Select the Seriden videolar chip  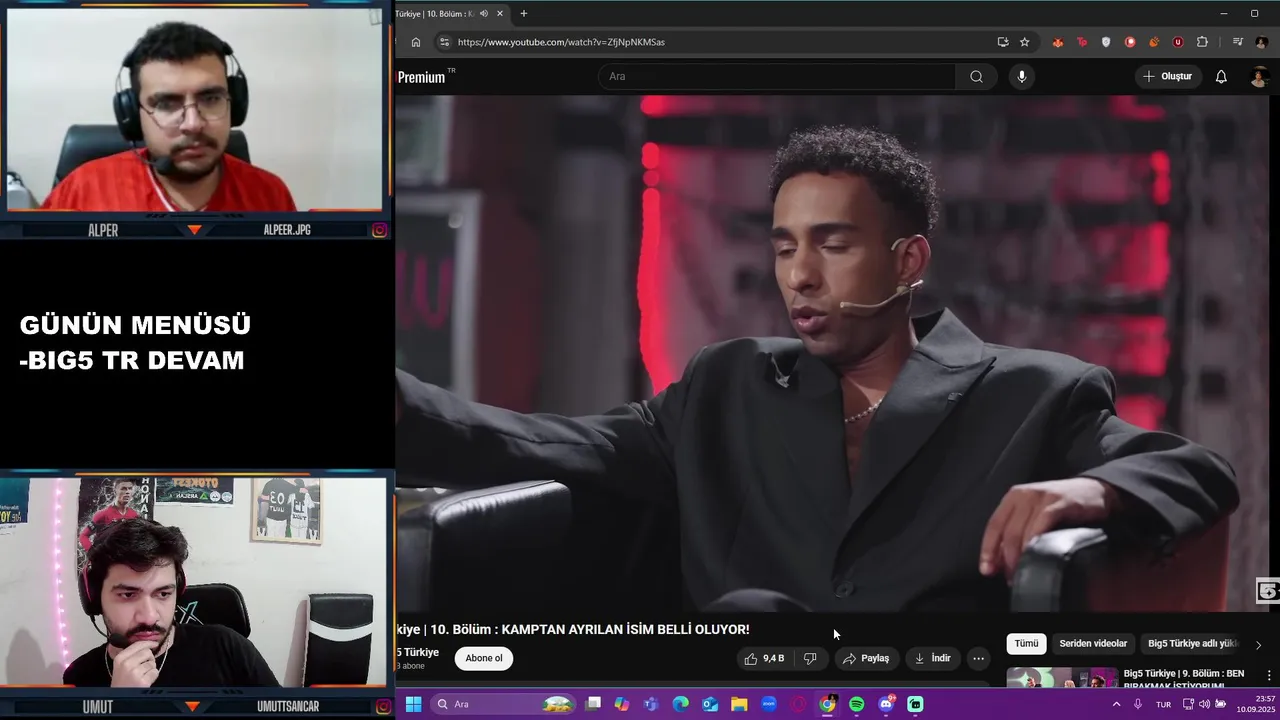click(1093, 643)
